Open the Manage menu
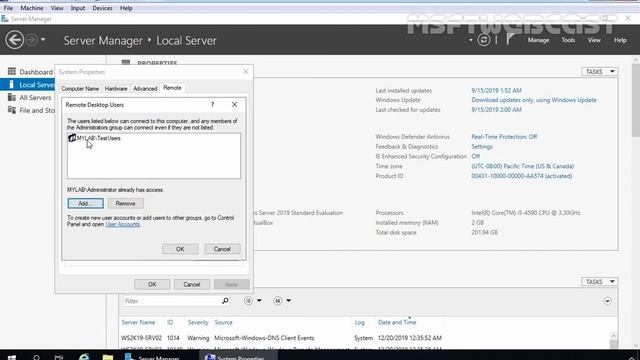Screen dimensions: 640x360 coord(538,40)
